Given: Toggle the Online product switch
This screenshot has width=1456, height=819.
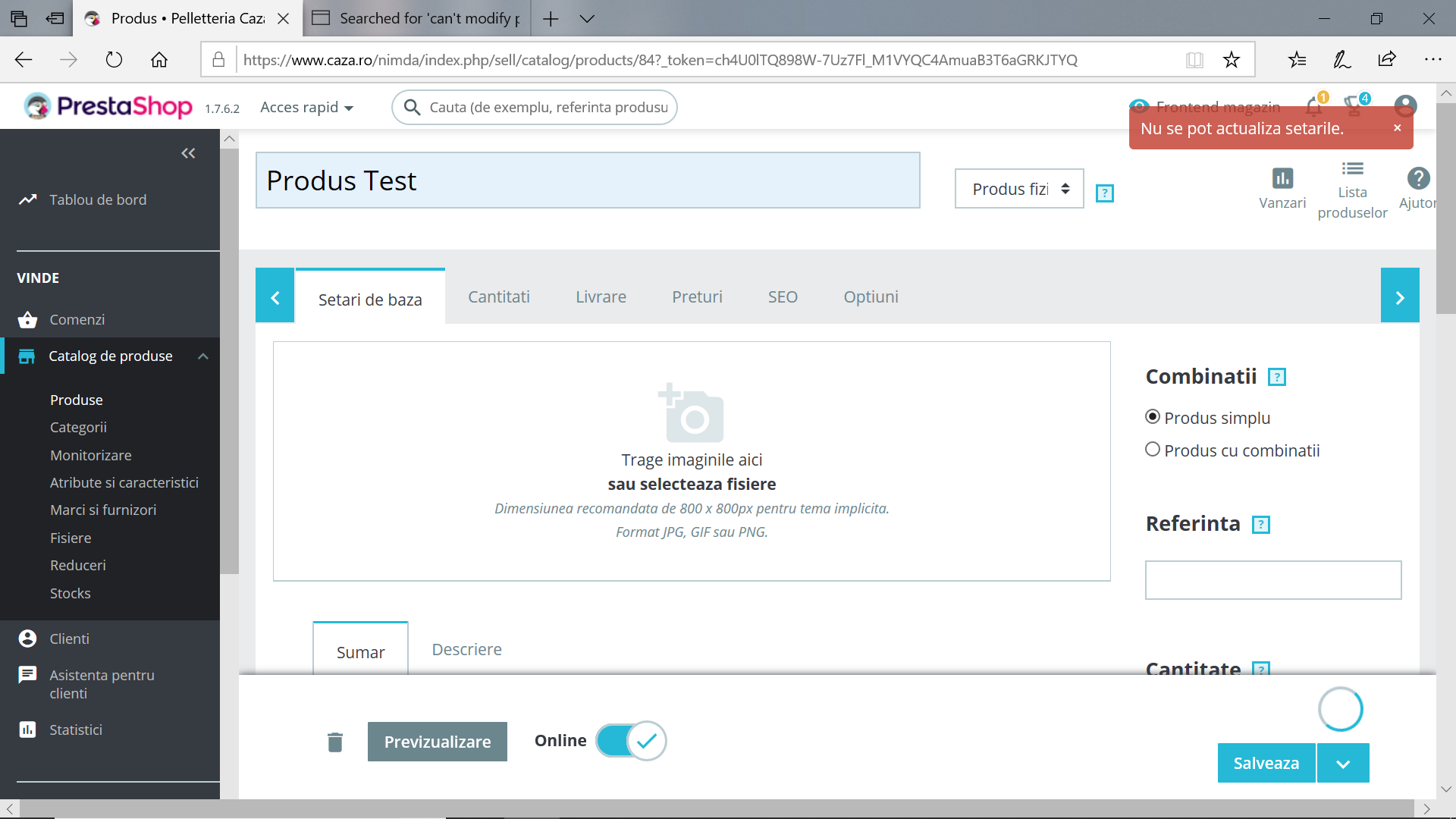Looking at the screenshot, I should click(x=631, y=741).
